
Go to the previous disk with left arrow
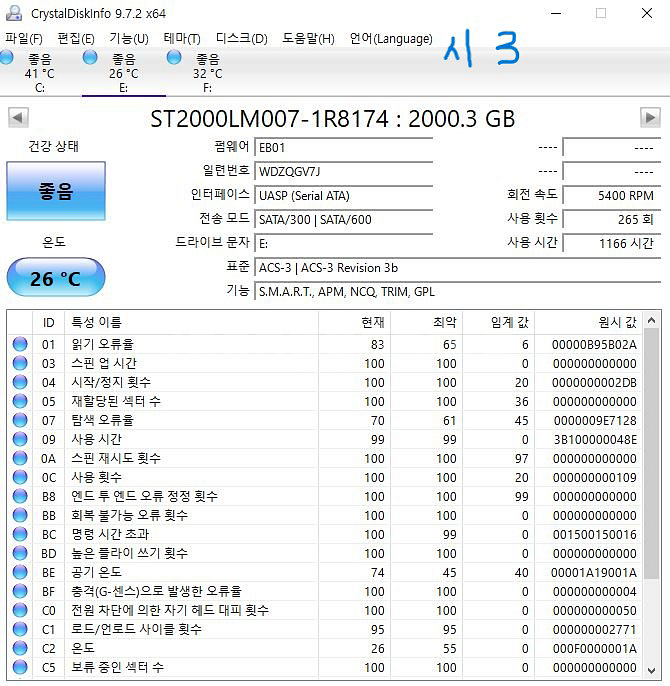click(18, 118)
